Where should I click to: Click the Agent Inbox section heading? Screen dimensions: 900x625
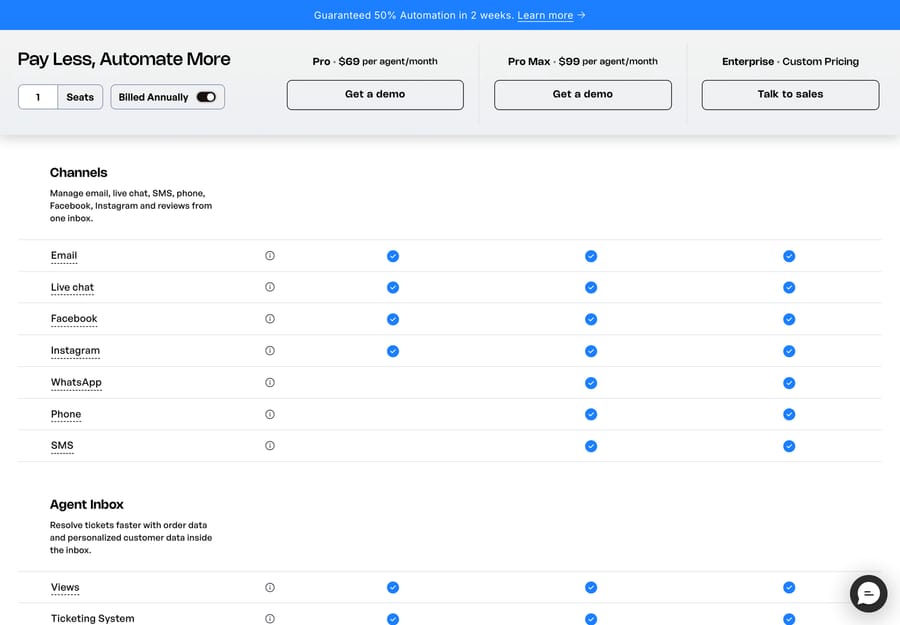87,504
